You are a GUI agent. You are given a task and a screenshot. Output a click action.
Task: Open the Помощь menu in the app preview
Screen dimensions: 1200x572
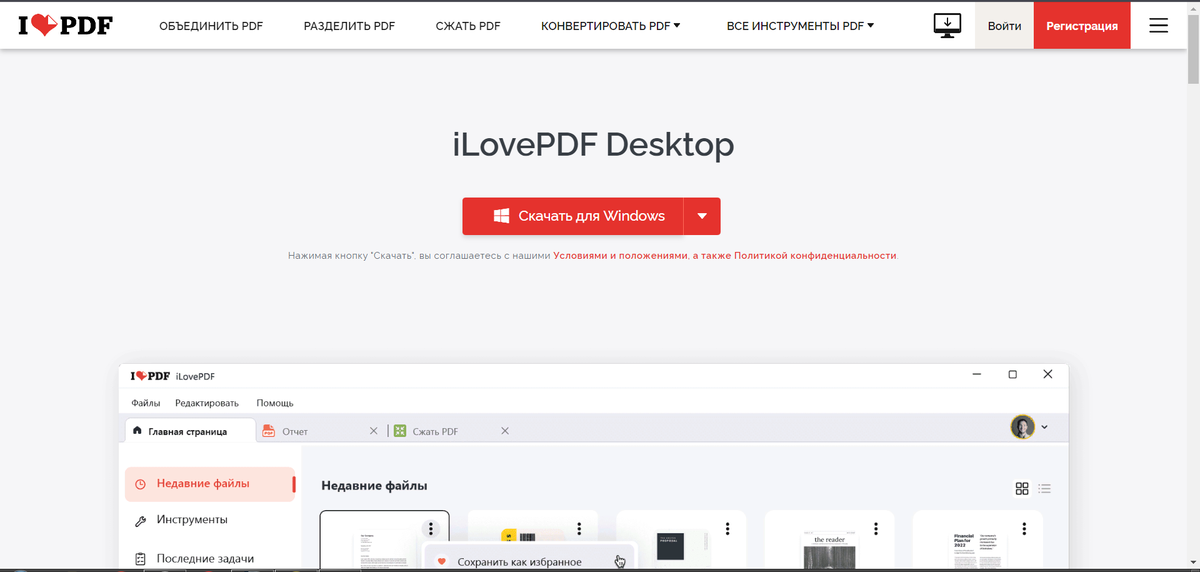click(x=275, y=403)
